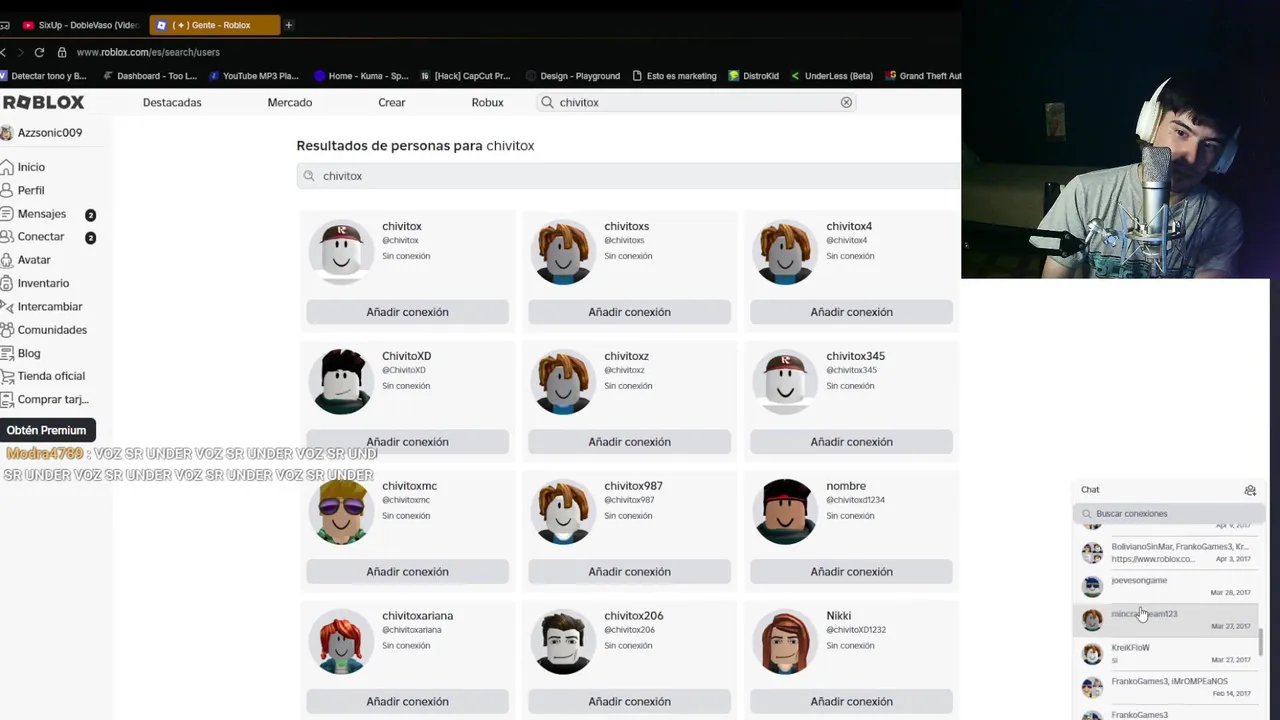Open Mensajes icon in sidebar

pyautogui.click(x=7, y=214)
